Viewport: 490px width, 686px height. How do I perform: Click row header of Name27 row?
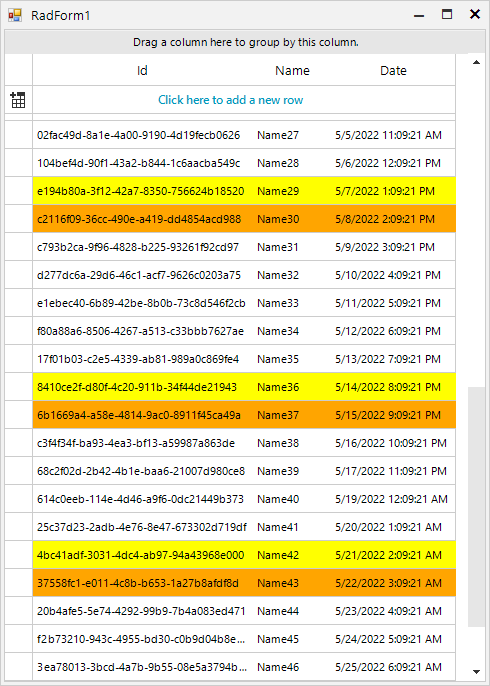point(19,135)
